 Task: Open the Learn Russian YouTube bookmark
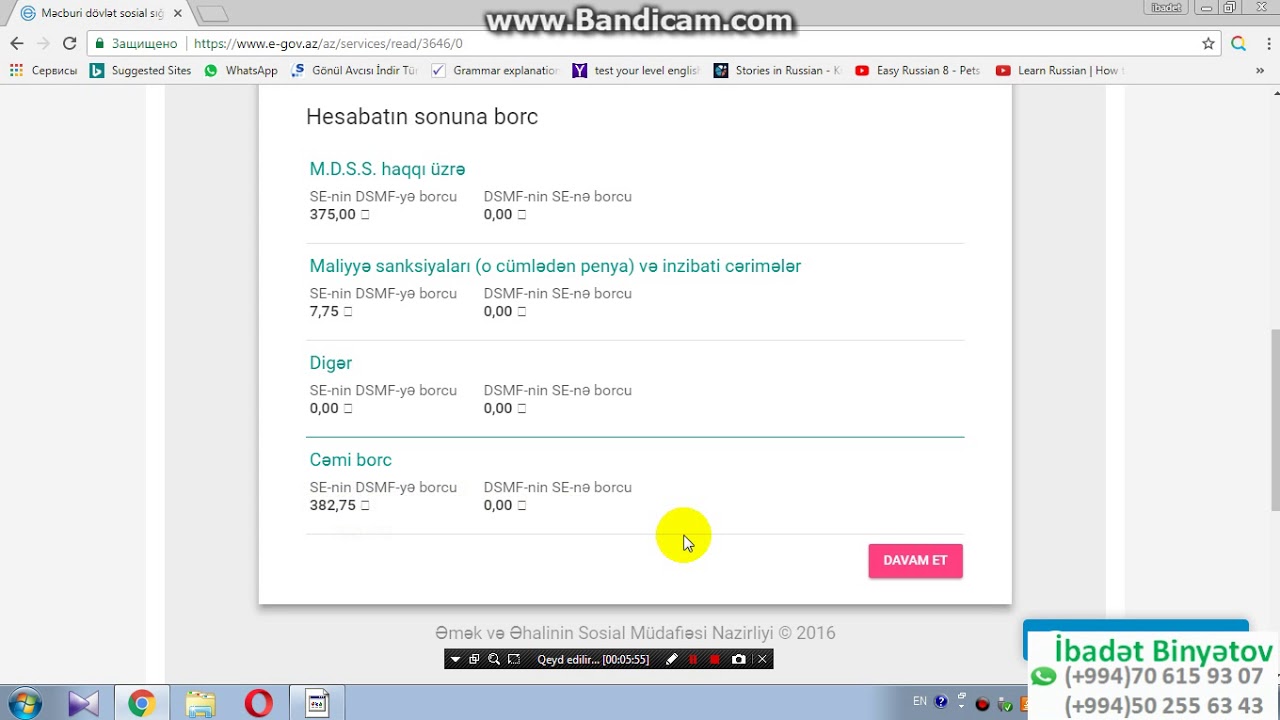point(1059,70)
